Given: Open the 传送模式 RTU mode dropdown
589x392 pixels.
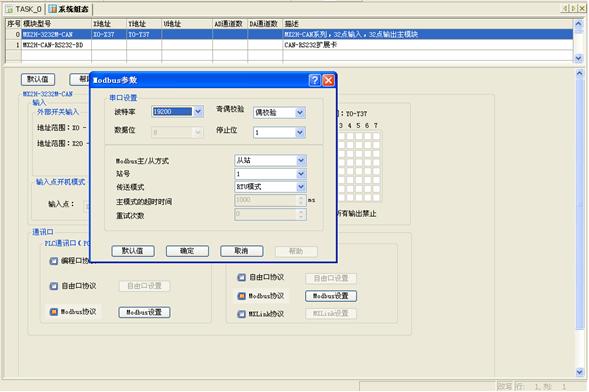Looking at the screenshot, I should click(x=301, y=187).
